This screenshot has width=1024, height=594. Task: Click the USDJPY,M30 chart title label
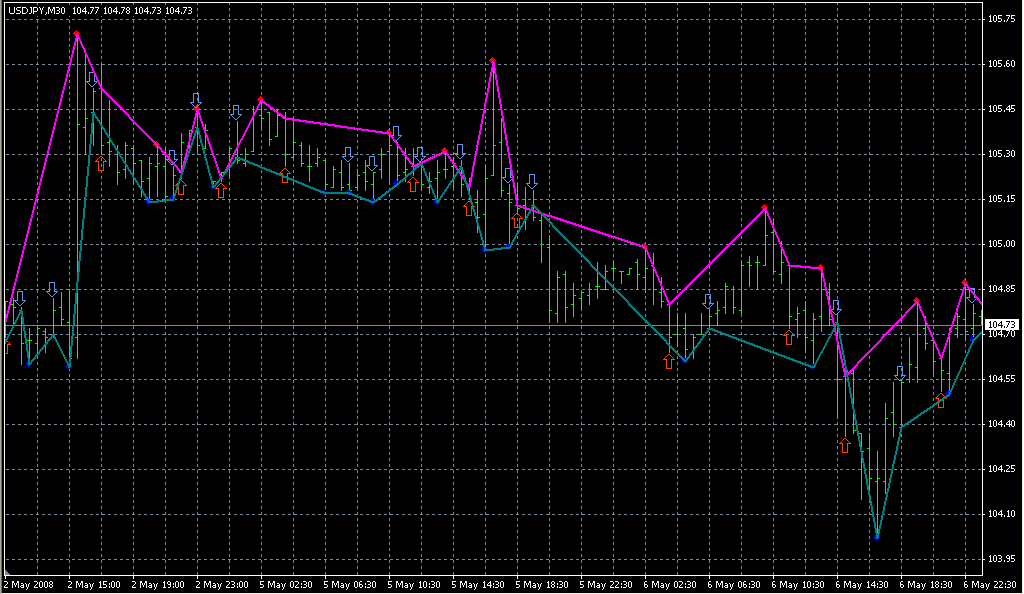click(36, 10)
